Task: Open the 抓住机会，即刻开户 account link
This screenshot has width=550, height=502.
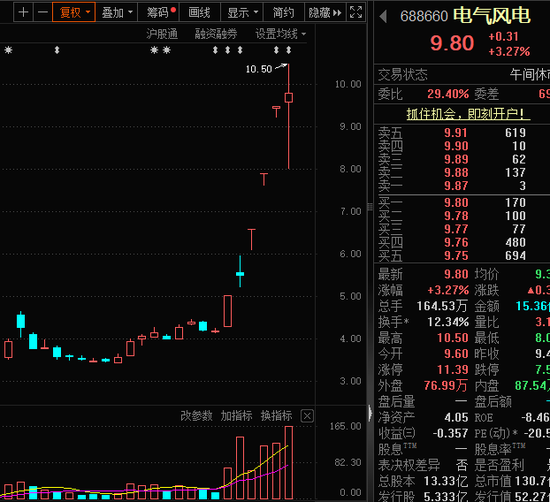Action: pos(468,114)
